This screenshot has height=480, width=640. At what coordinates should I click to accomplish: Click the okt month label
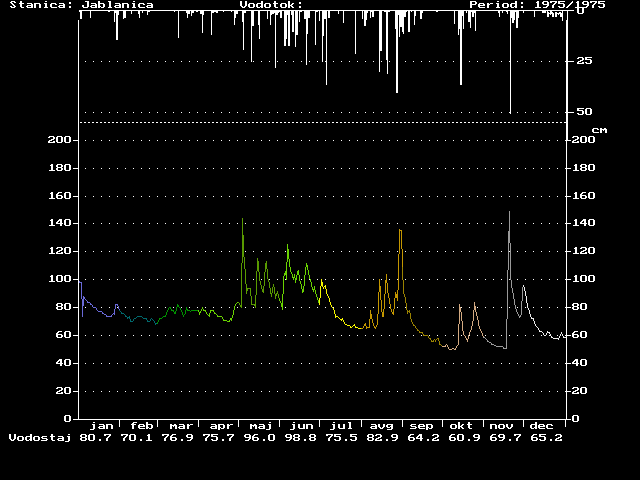click(461, 426)
